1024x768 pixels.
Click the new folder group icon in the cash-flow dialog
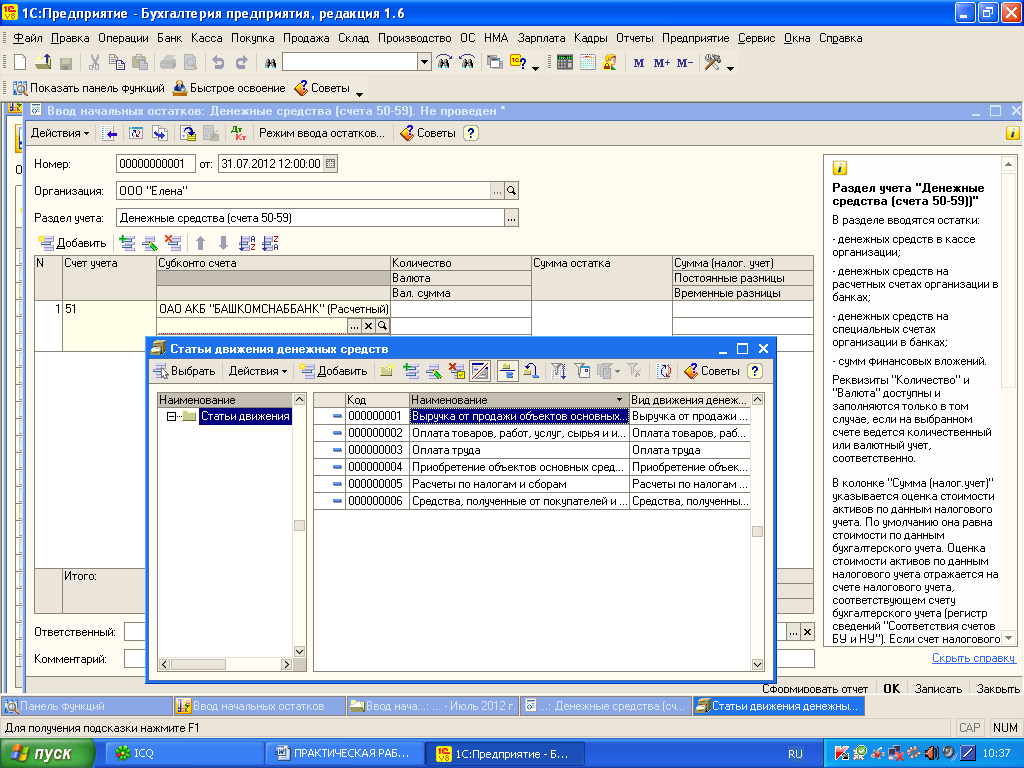pyautogui.click(x=387, y=372)
